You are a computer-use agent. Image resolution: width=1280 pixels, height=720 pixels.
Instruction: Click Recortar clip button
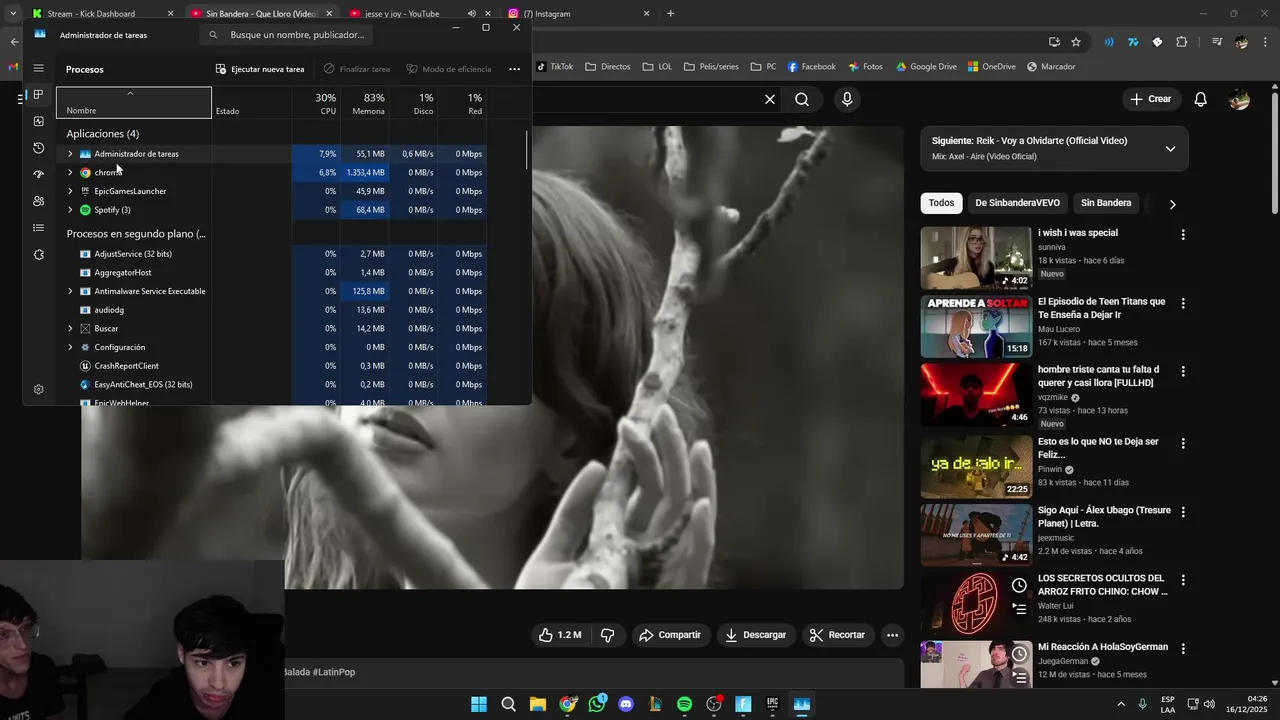(837, 635)
